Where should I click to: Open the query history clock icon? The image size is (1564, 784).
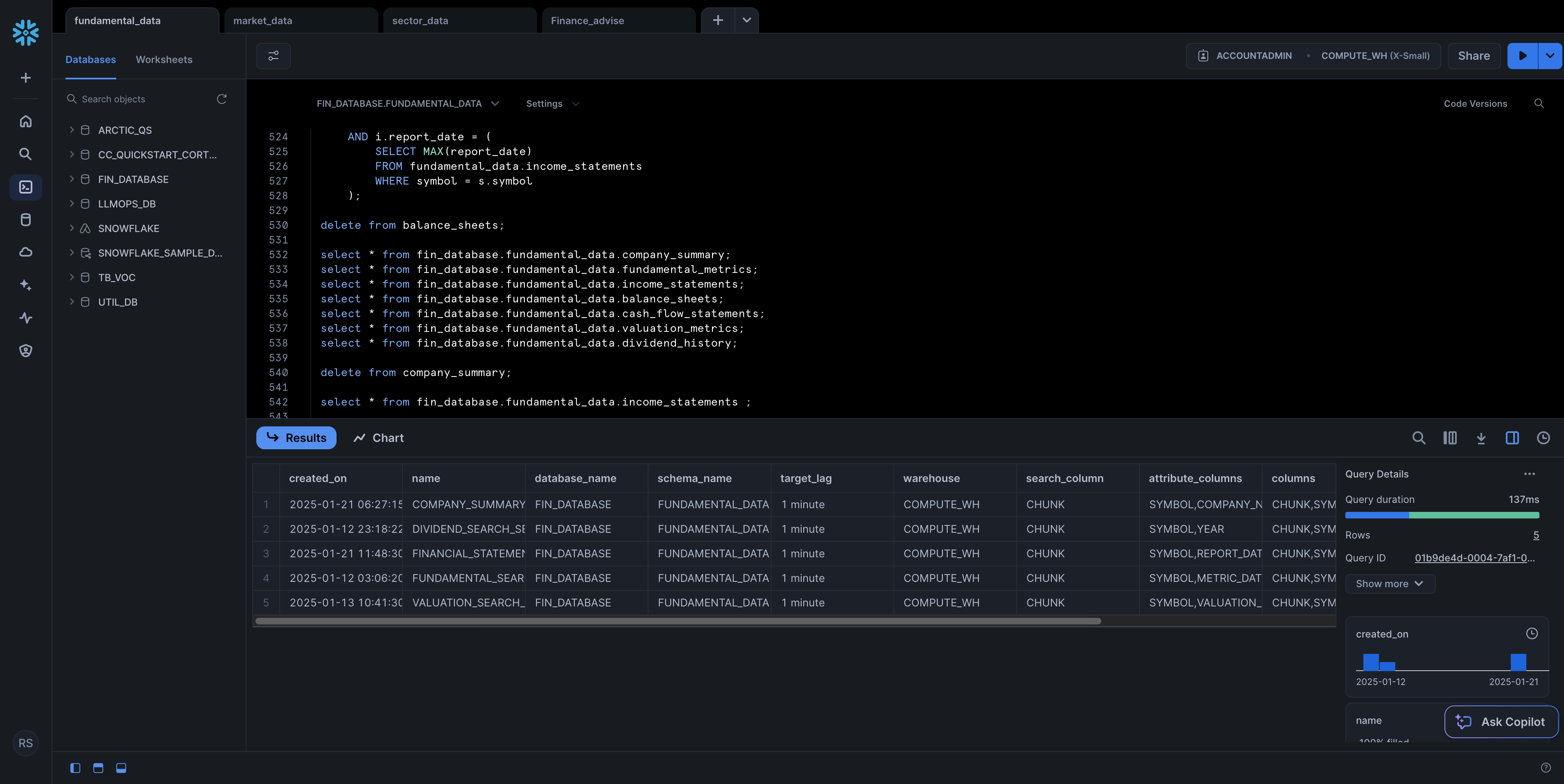(x=1543, y=438)
